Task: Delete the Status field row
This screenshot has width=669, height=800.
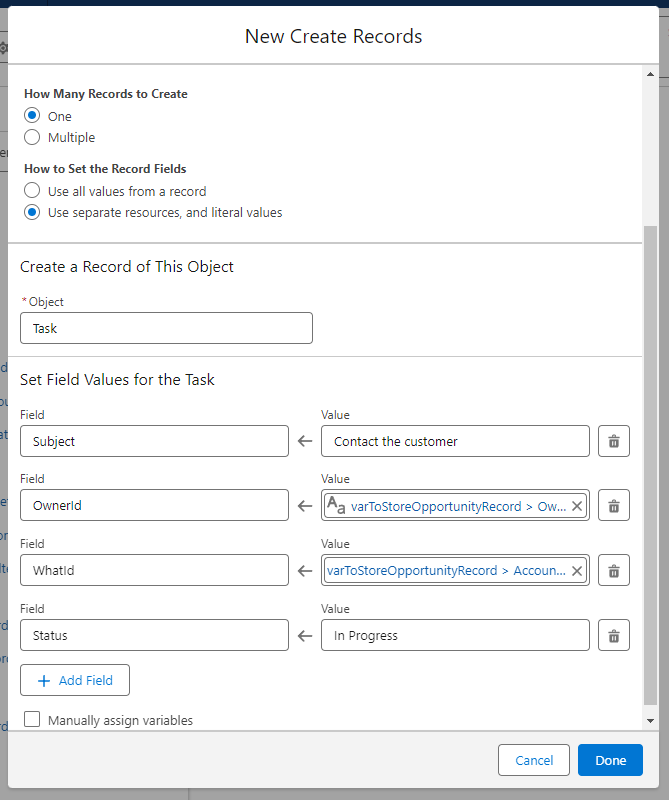Action: pos(614,636)
